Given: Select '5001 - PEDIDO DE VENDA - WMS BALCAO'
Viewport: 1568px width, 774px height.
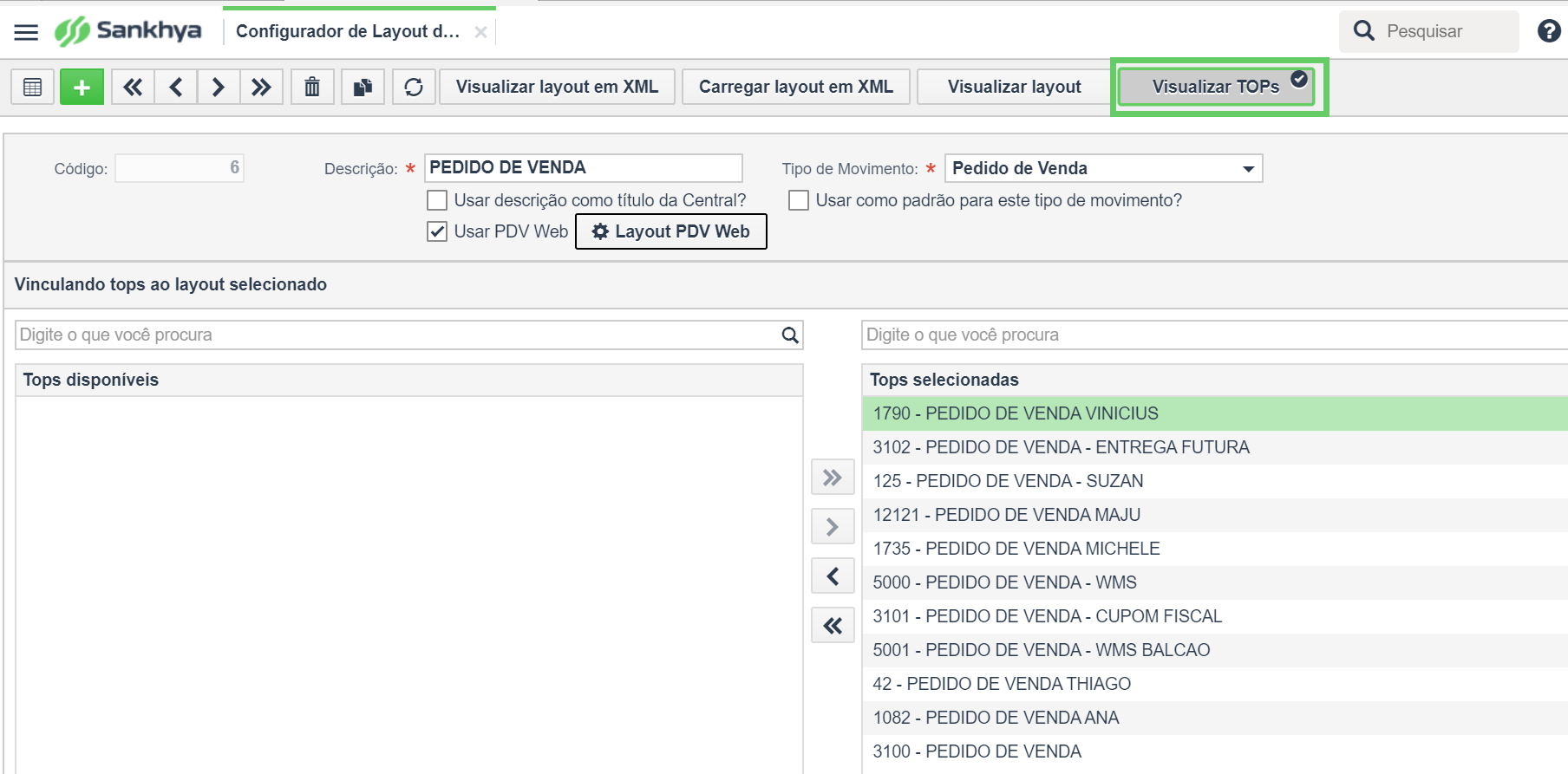Looking at the screenshot, I should click(x=1215, y=650).
